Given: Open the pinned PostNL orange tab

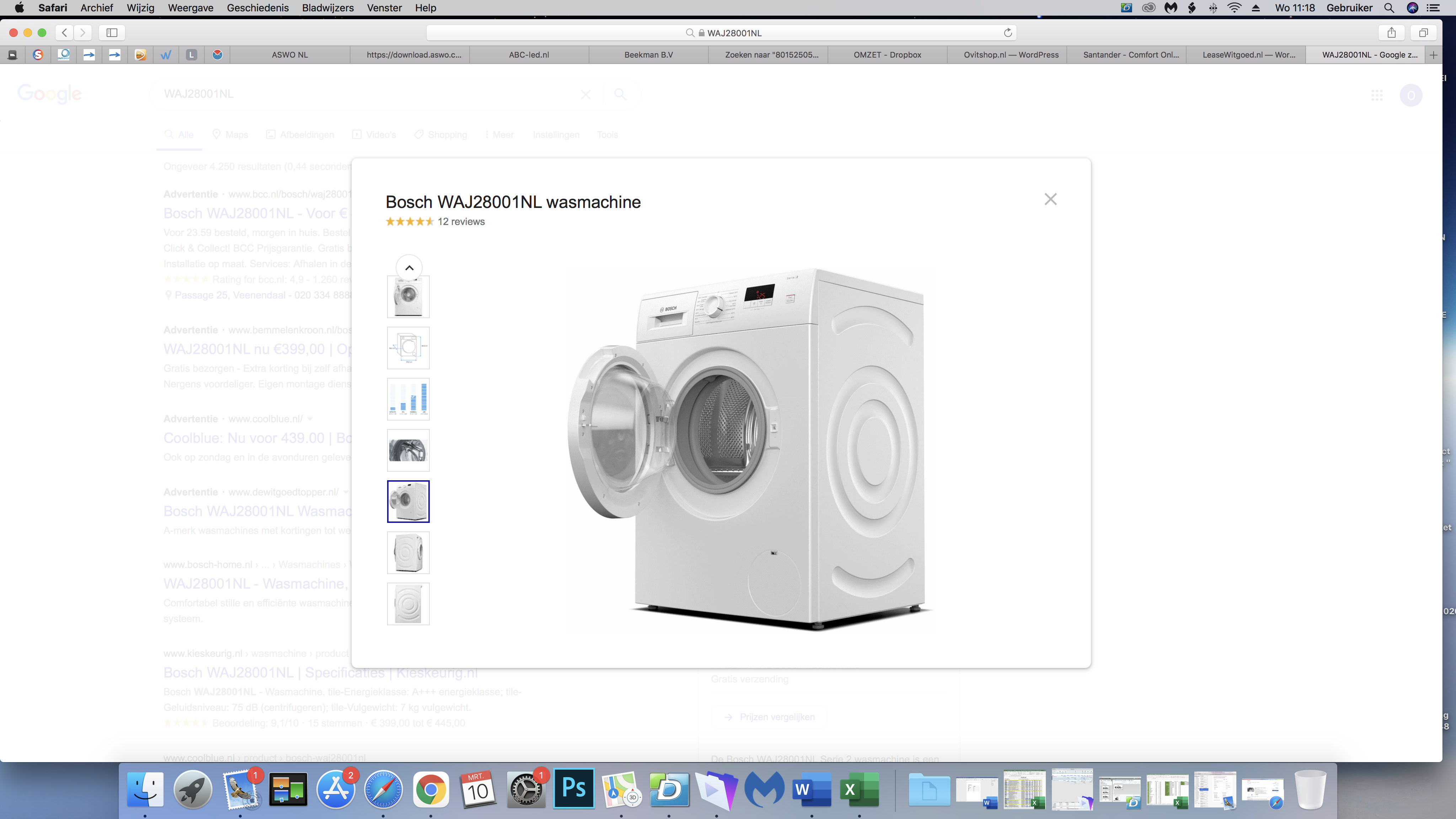Looking at the screenshot, I should coord(140,55).
